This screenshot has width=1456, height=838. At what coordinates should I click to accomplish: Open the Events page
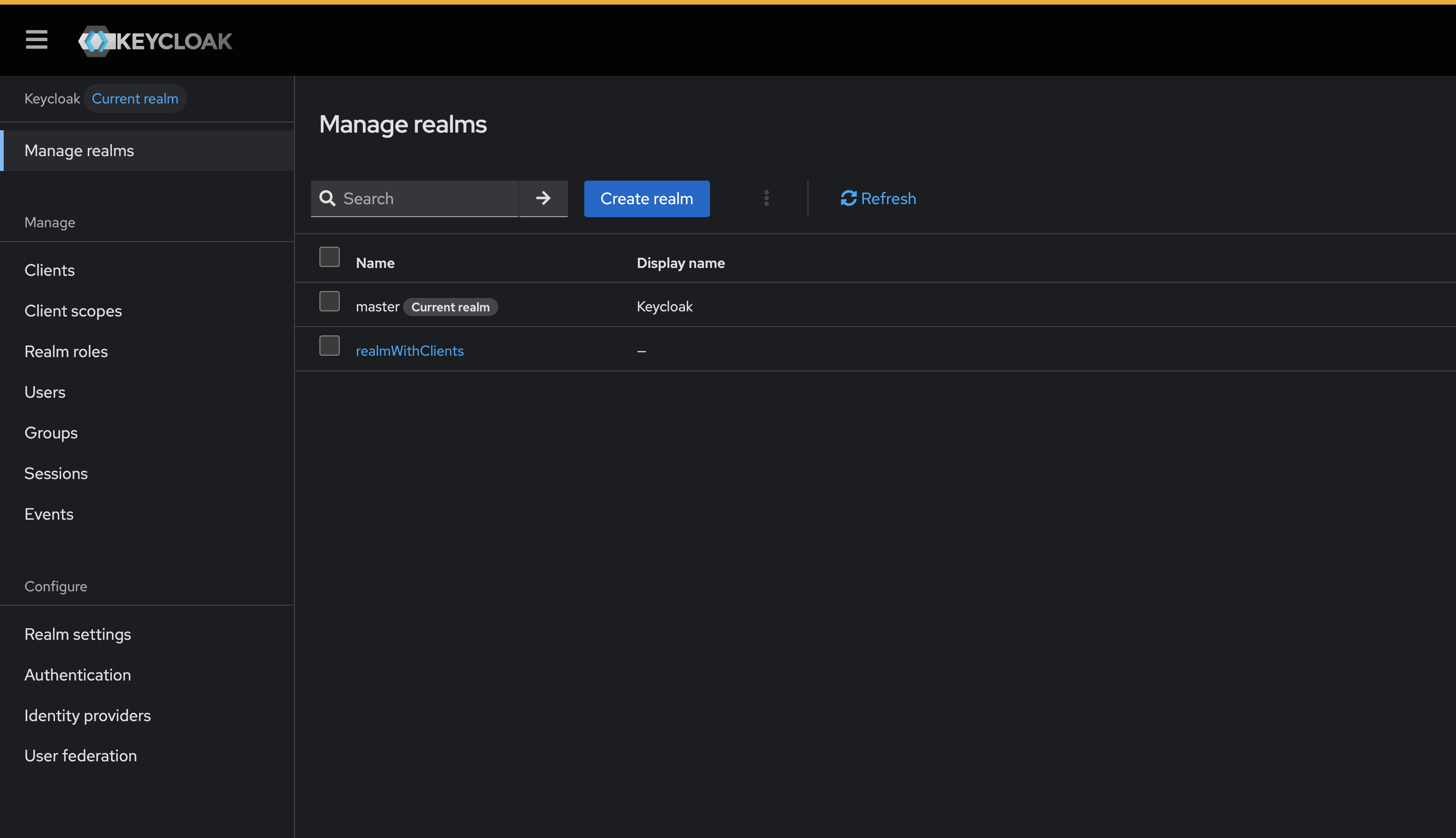(x=49, y=514)
